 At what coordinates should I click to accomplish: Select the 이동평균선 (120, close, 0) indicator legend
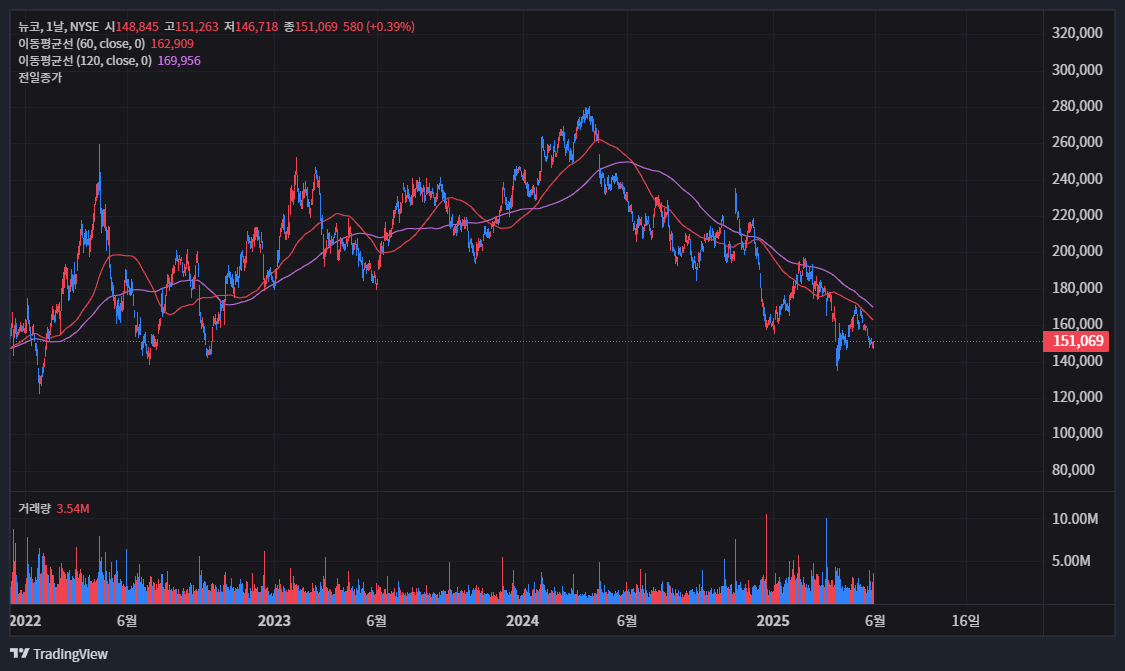pyautogui.click(x=85, y=61)
